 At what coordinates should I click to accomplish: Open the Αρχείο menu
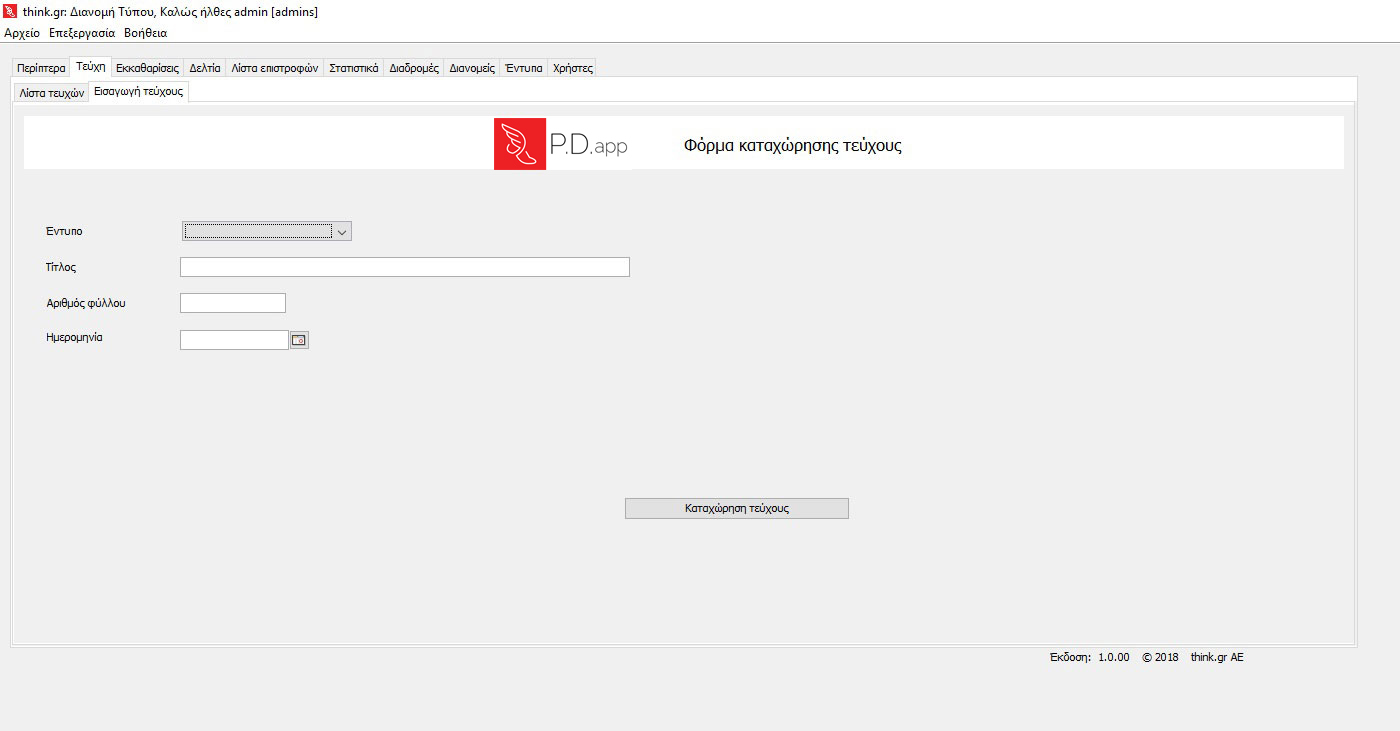point(22,33)
